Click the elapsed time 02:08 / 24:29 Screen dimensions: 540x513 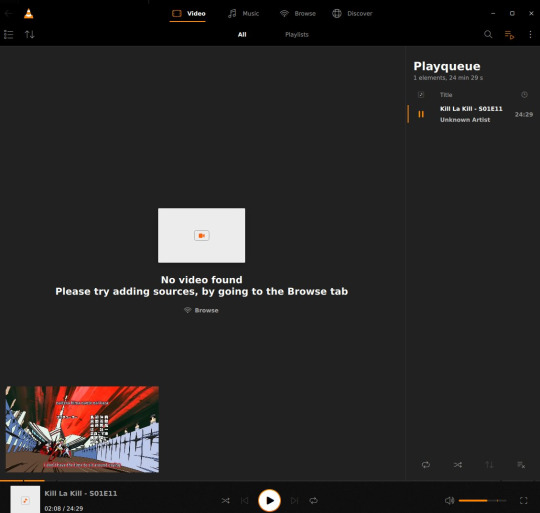click(x=64, y=509)
